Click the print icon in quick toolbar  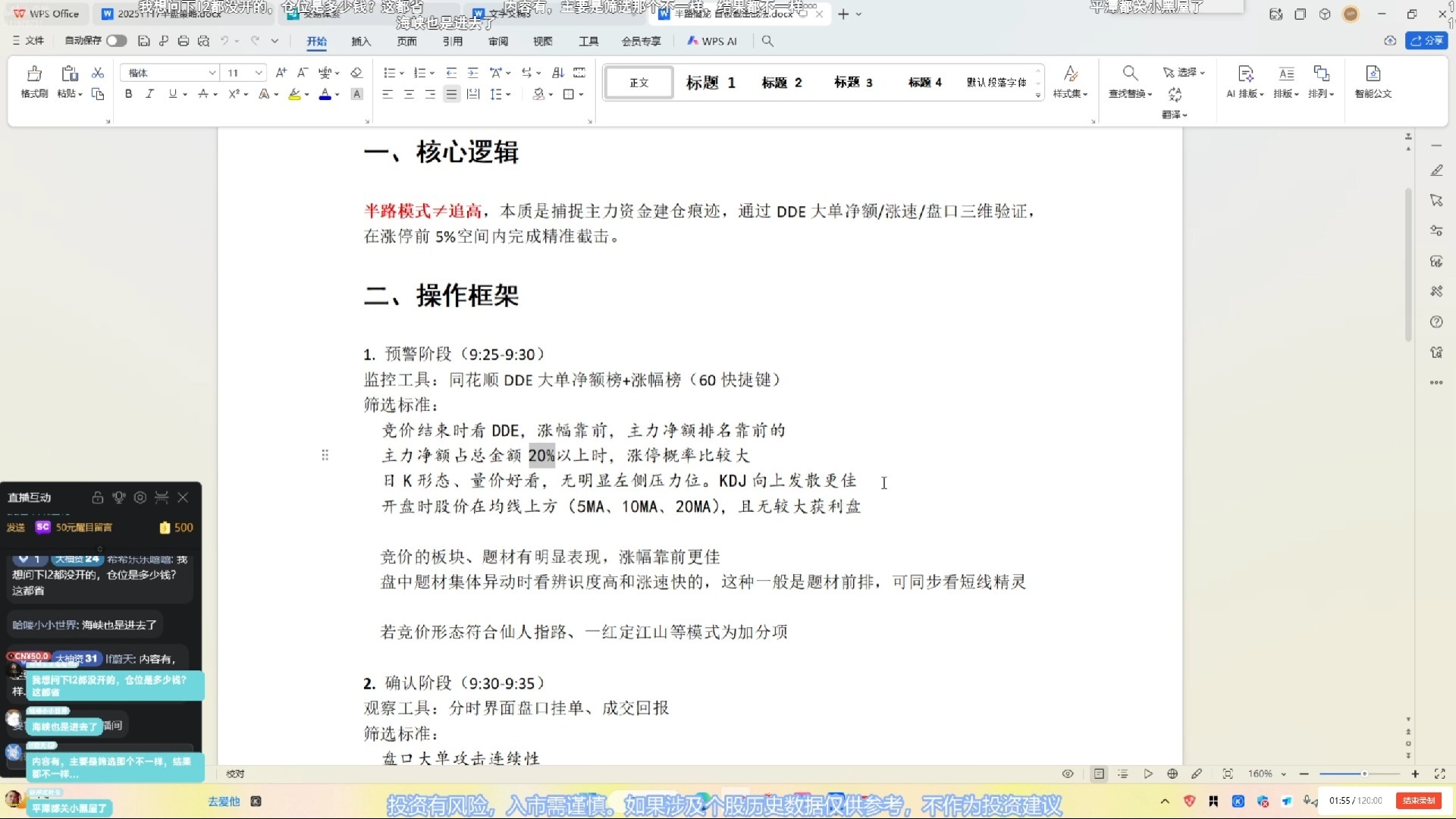coord(184,41)
